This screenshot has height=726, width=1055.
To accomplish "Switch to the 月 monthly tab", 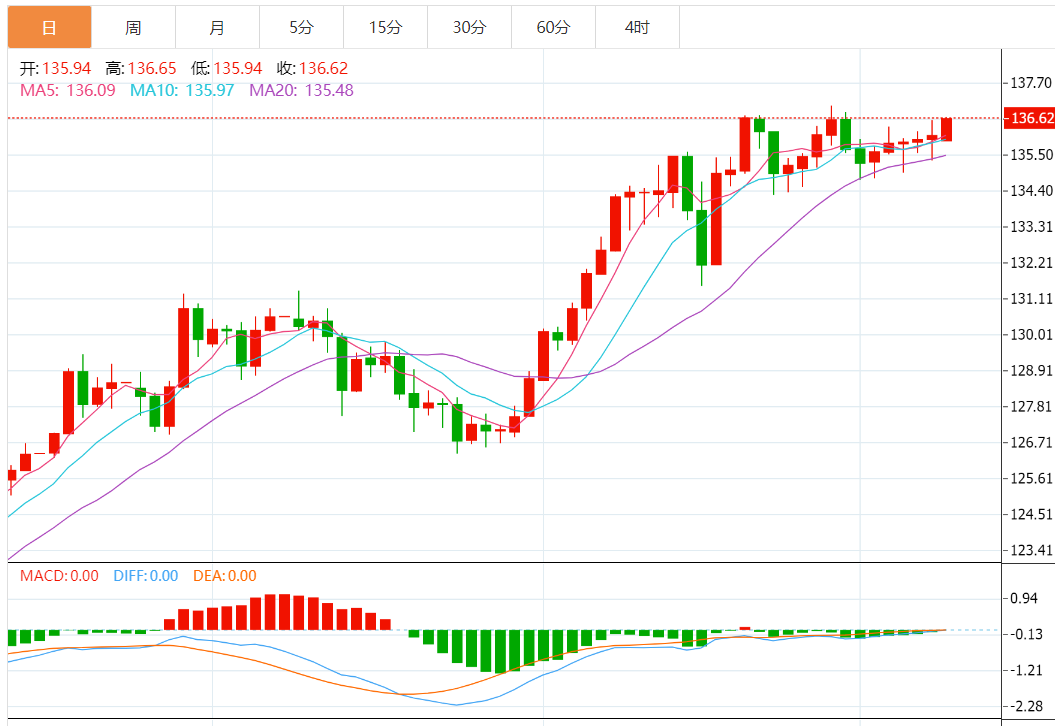I will [x=217, y=28].
